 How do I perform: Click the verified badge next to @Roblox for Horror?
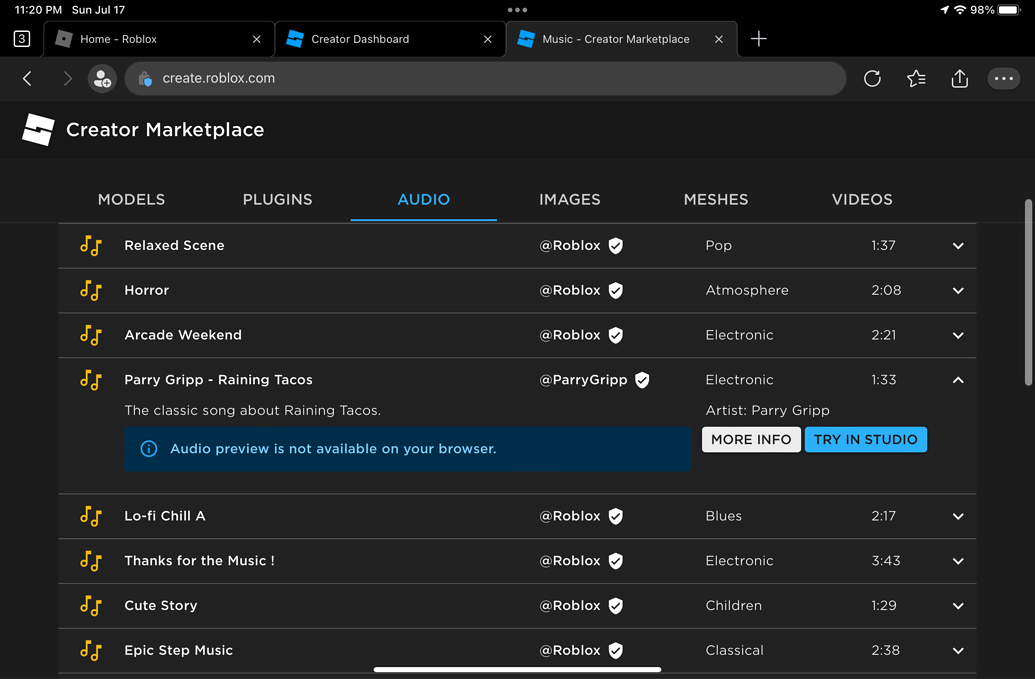pyautogui.click(x=615, y=290)
